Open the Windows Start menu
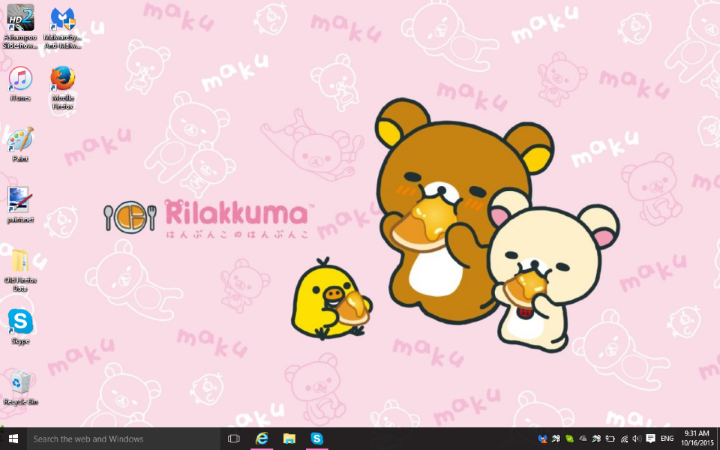Screen dimensions: 720x450 click(13, 439)
